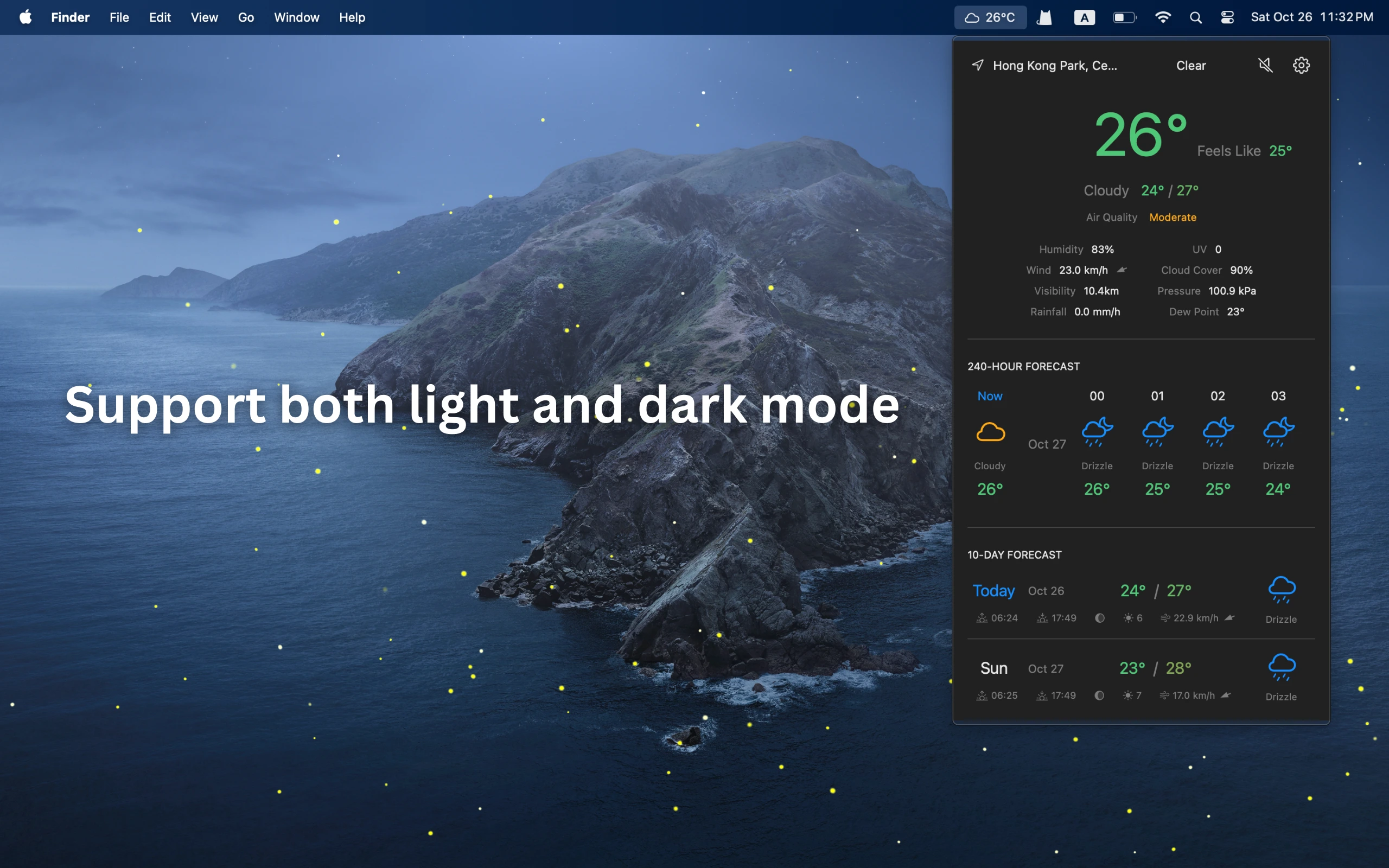Click the 03 hour drizzle icon
The width and height of the screenshot is (1389, 868).
click(1278, 432)
